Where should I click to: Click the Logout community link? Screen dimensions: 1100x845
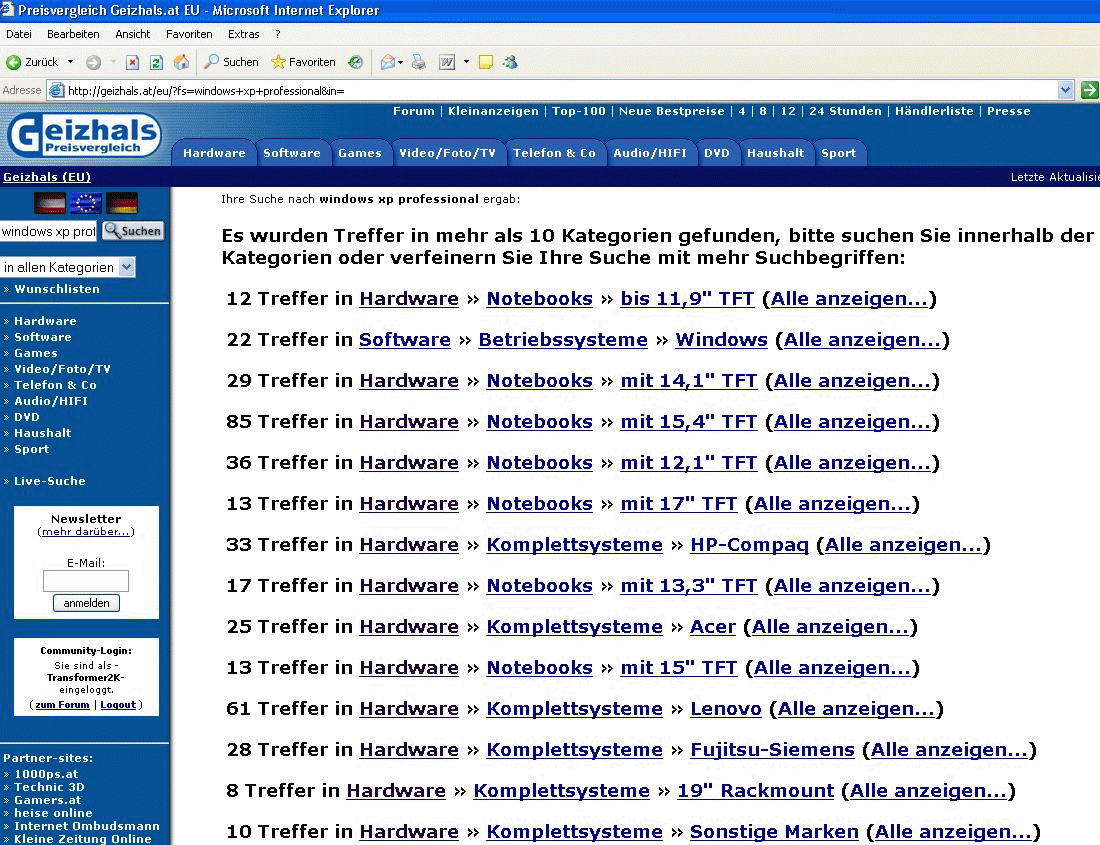coord(118,705)
